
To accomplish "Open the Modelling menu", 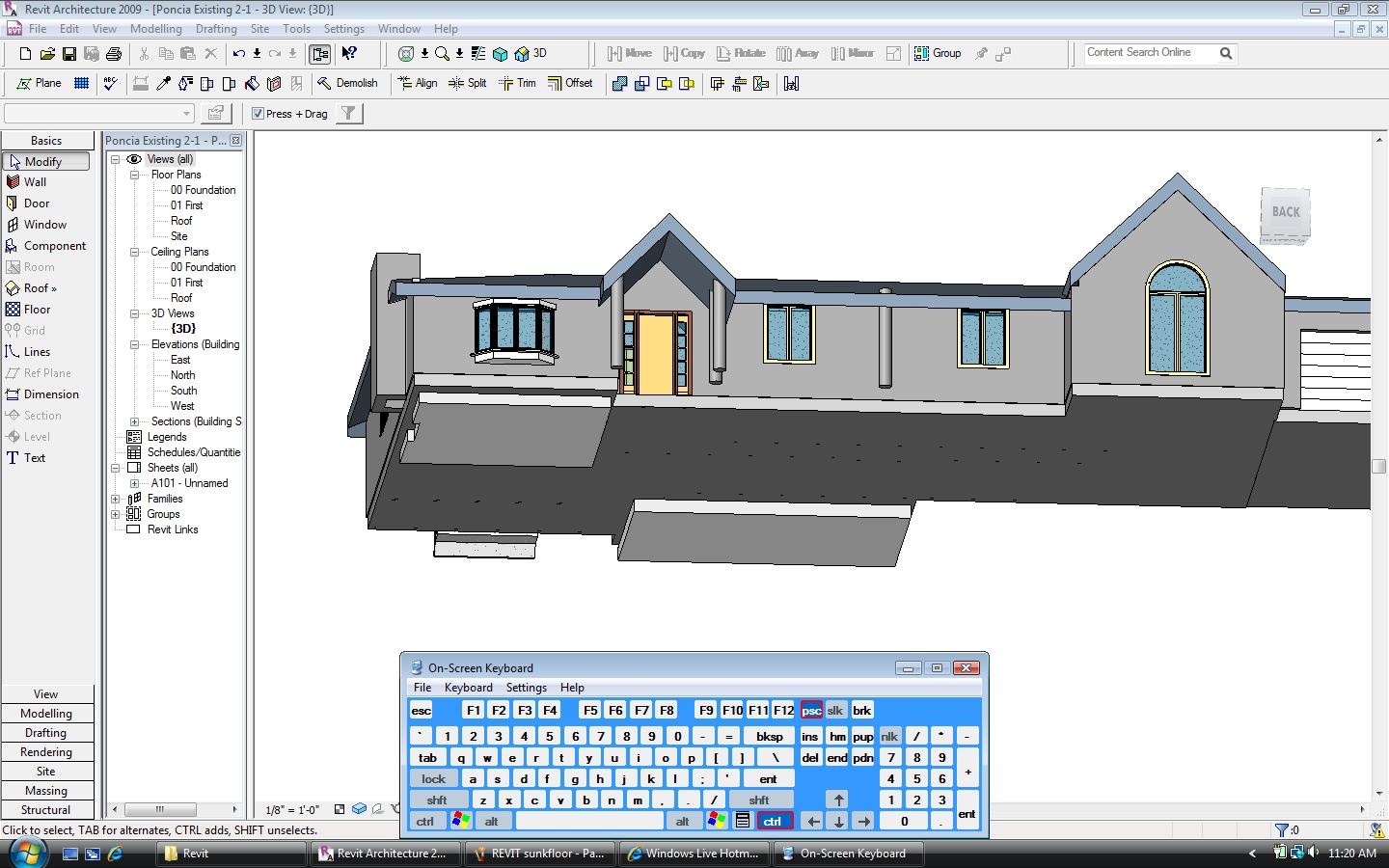I will pos(155,28).
